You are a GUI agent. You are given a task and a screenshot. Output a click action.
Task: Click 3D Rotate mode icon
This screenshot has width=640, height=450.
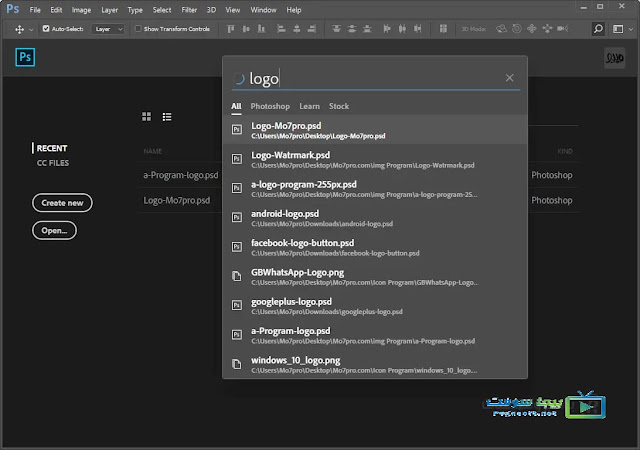point(501,29)
